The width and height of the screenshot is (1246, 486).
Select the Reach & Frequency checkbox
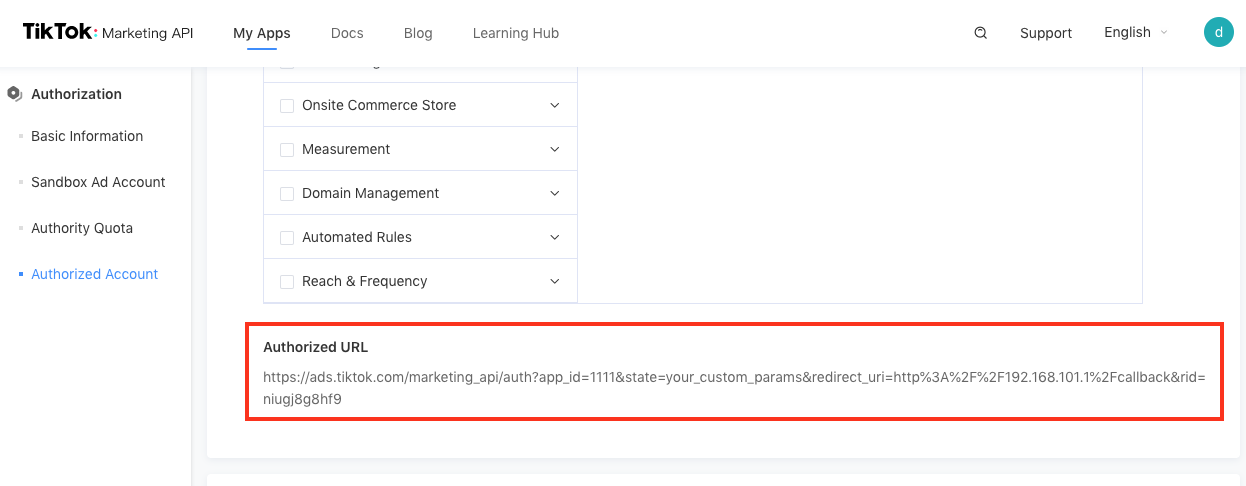[287, 282]
